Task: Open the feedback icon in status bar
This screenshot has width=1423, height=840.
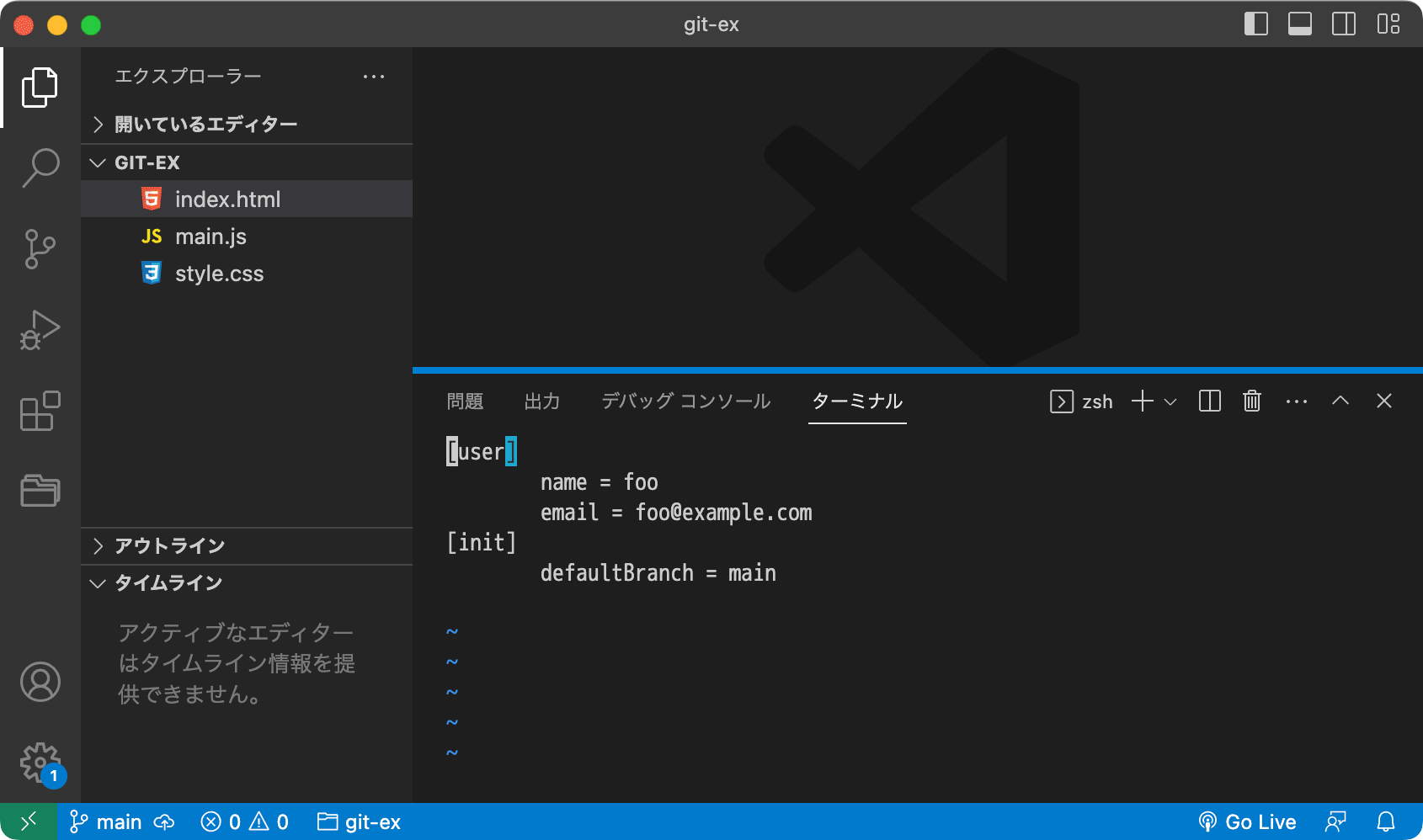Action: (1335, 821)
